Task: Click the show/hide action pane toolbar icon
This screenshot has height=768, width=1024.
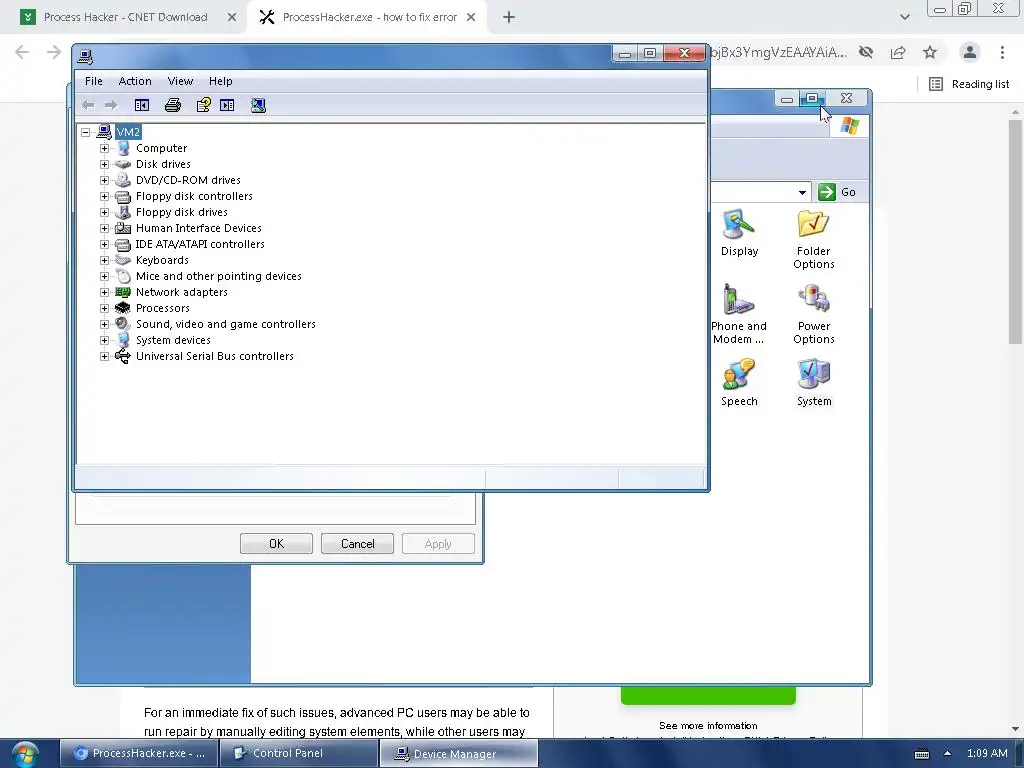Action: tap(227, 105)
